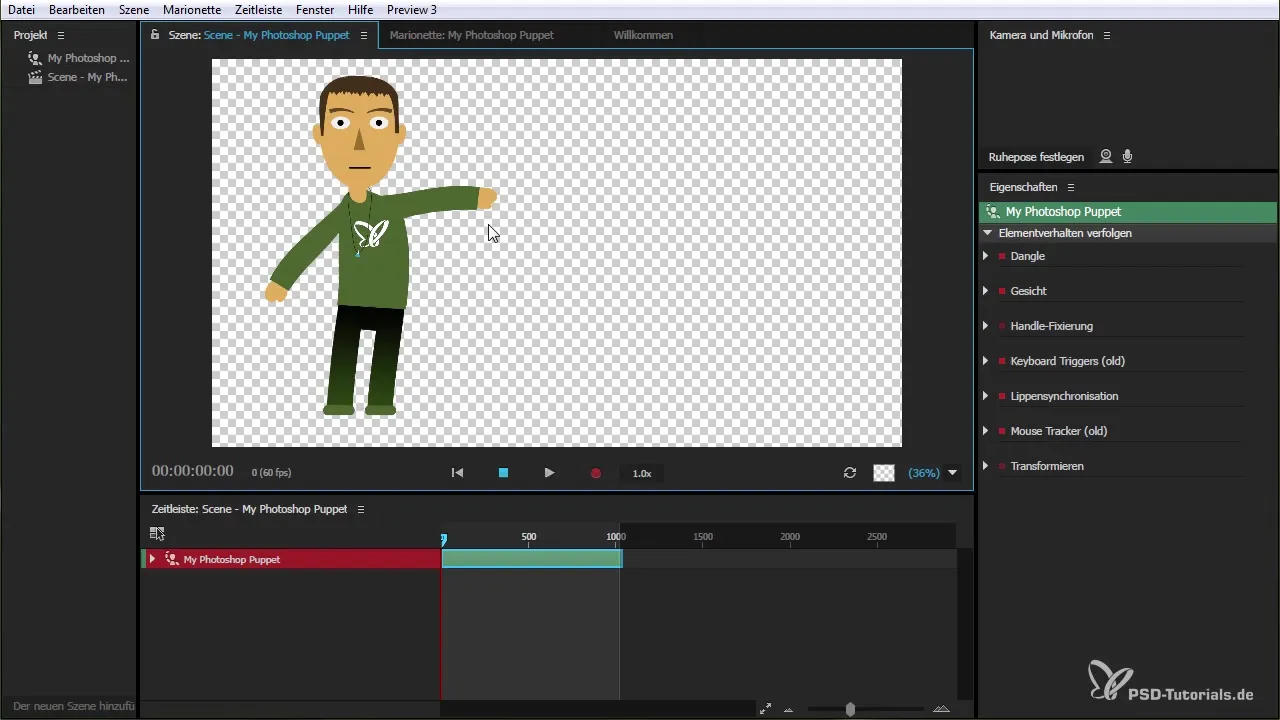Open the Datei menu
The width and height of the screenshot is (1280, 720).
coord(21,9)
